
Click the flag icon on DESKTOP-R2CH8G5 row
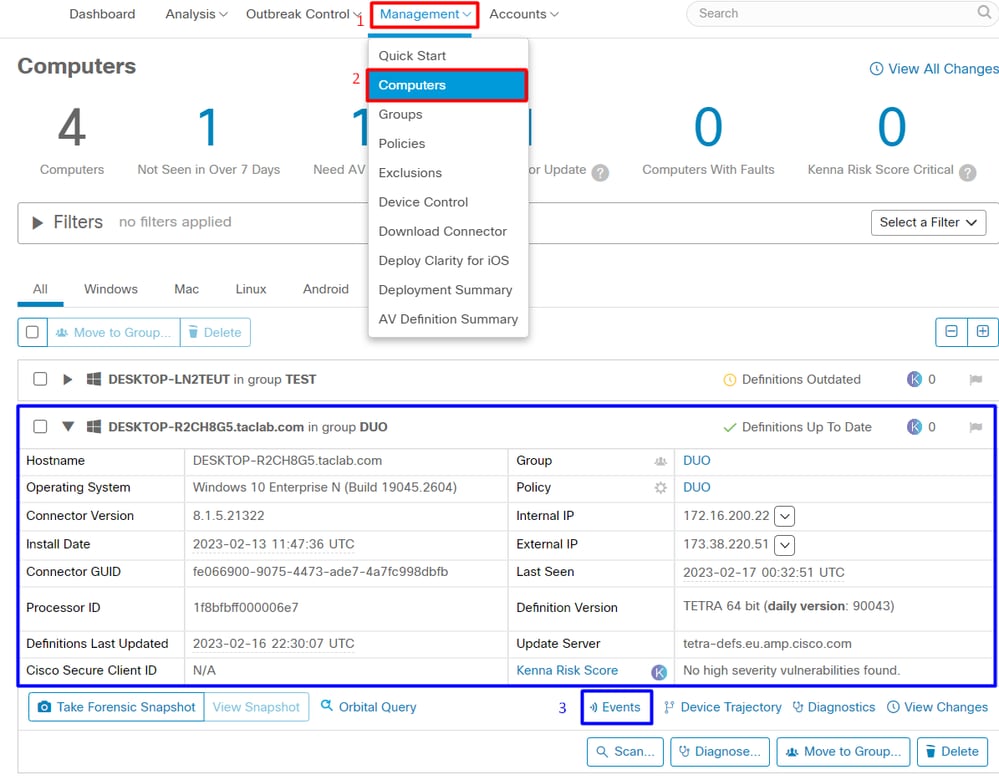975,427
